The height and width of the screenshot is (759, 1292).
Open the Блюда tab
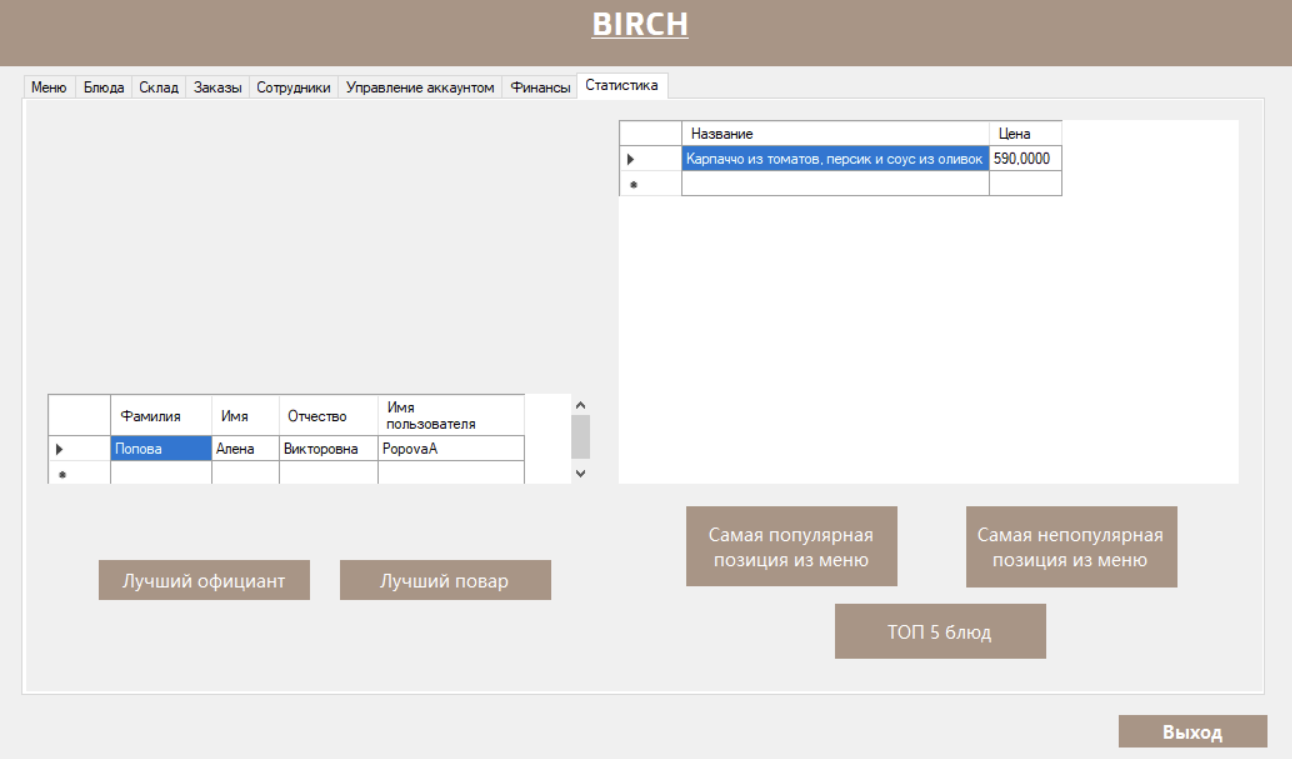point(103,87)
